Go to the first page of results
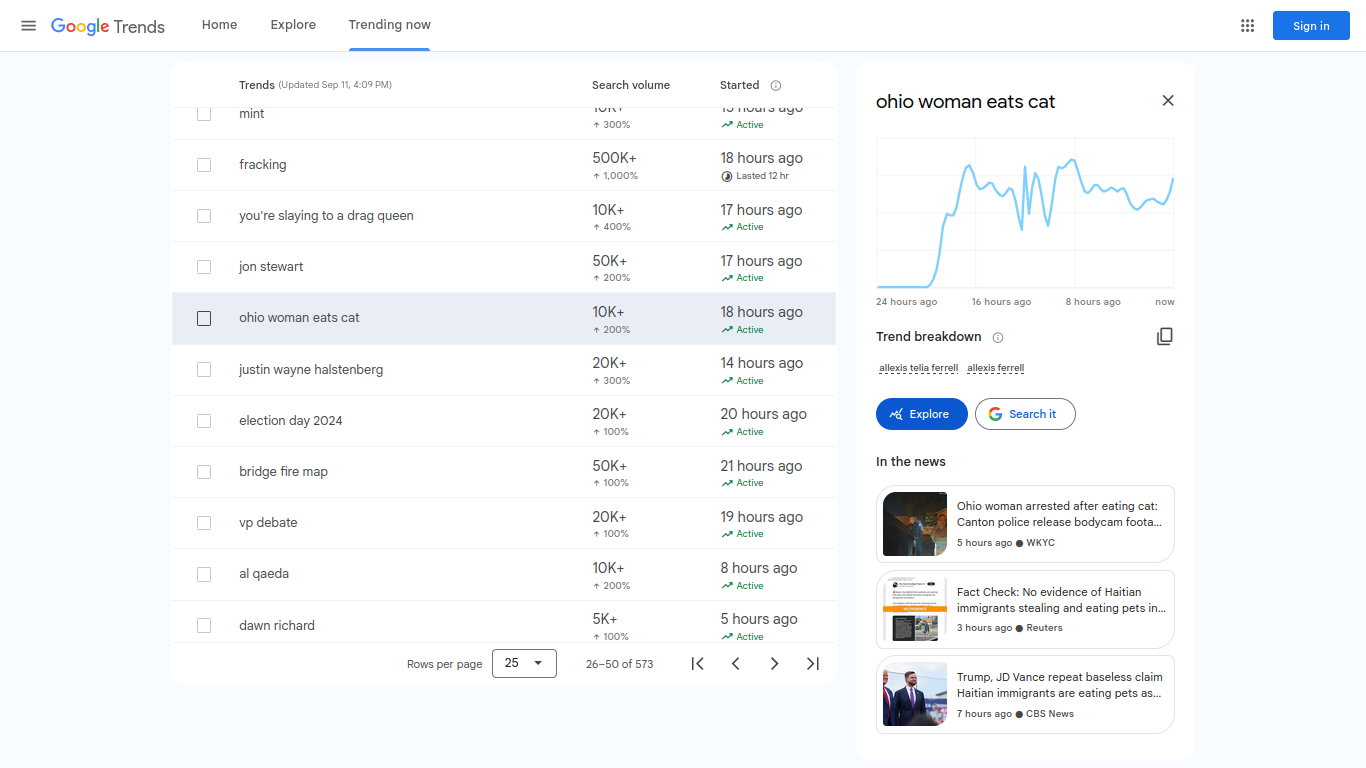This screenshot has width=1366, height=768. point(697,663)
